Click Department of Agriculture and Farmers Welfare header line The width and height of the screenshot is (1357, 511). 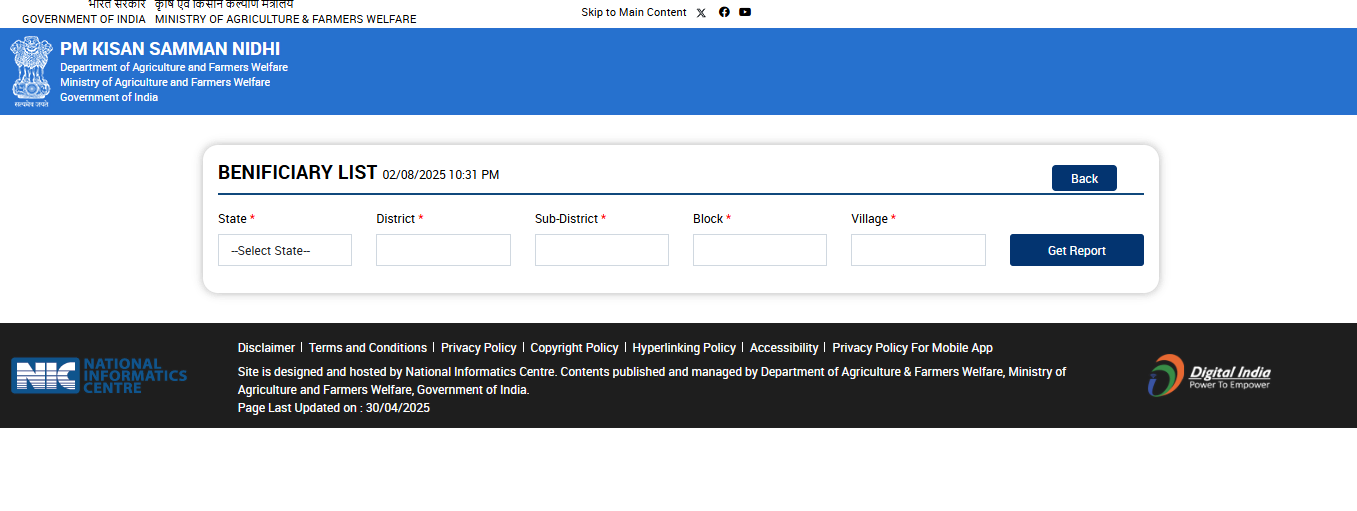pos(174,68)
